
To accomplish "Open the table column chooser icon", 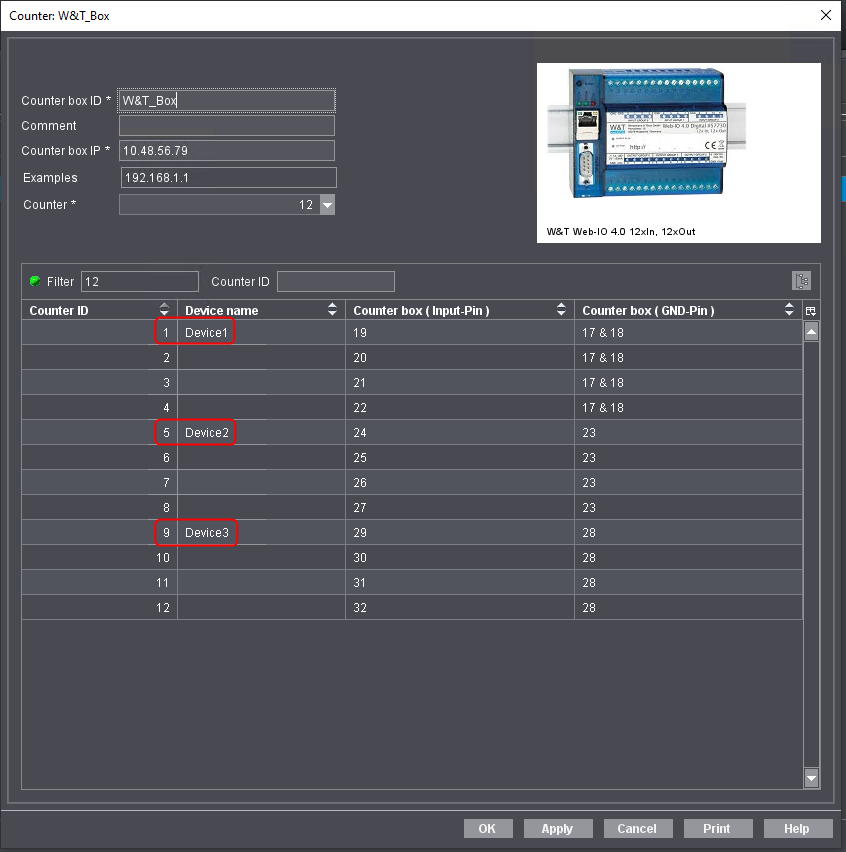I will click(811, 311).
